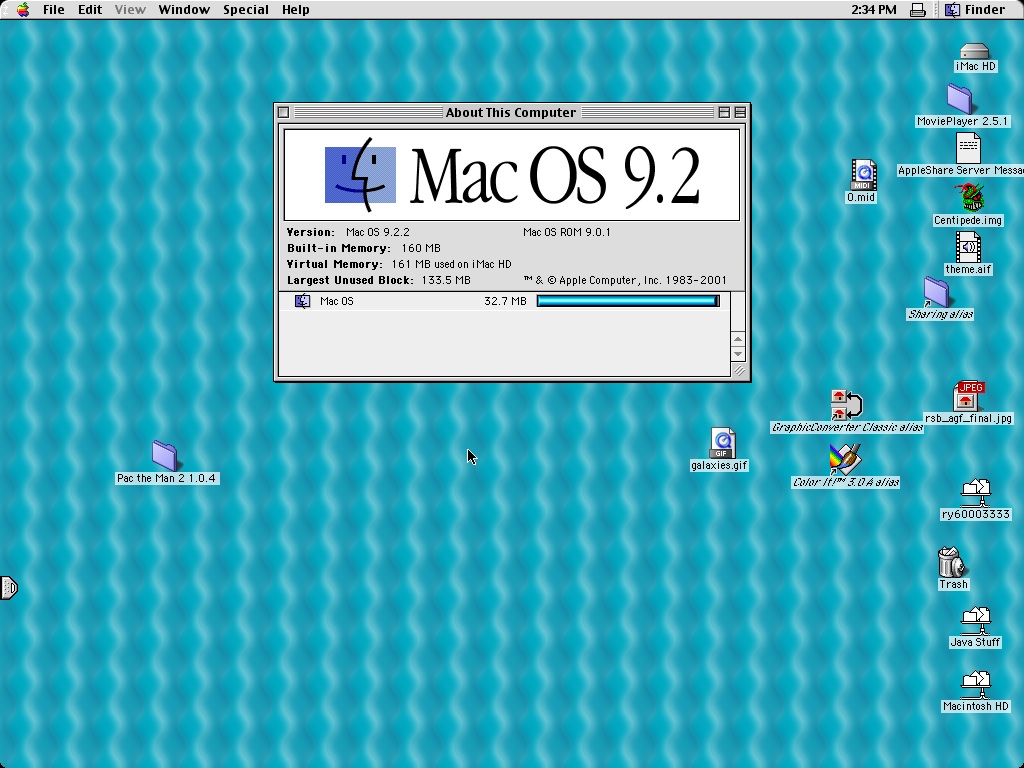Click the Mac OS icon in memory list
The image size is (1024, 768).
coord(302,301)
